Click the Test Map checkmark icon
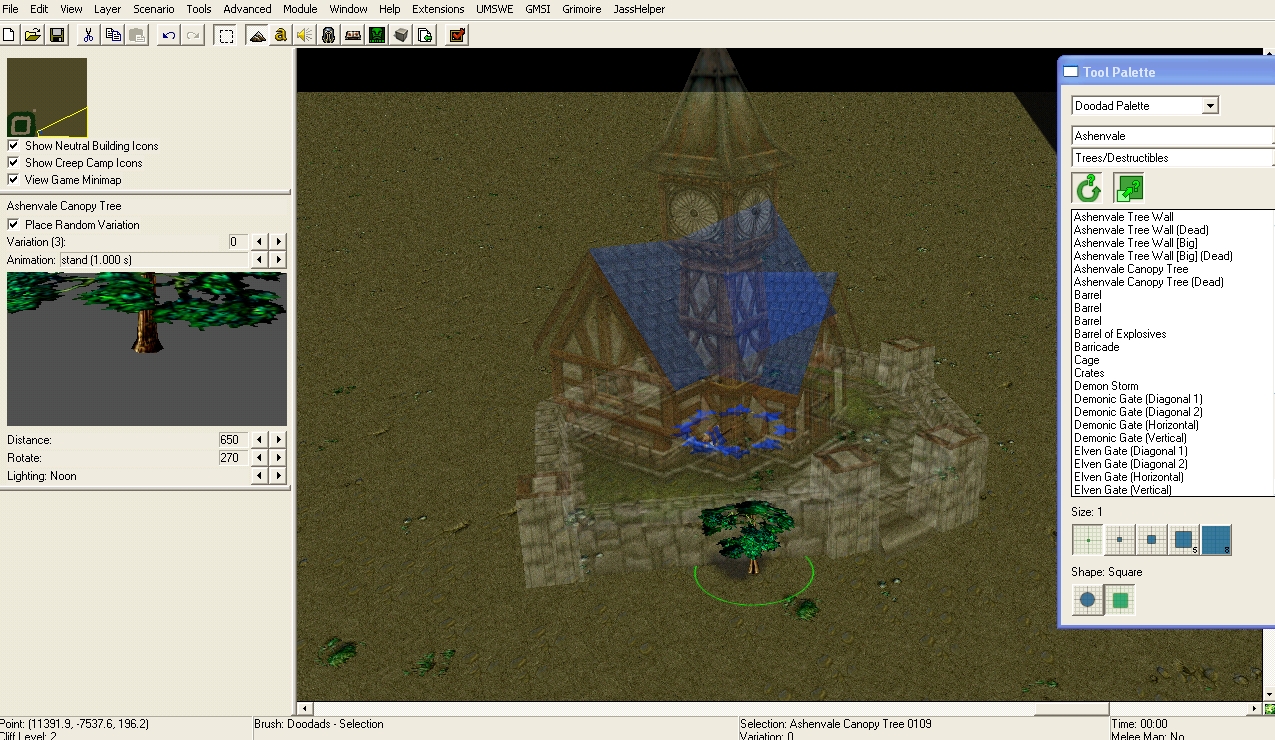1275x740 pixels. pyautogui.click(x=457, y=35)
